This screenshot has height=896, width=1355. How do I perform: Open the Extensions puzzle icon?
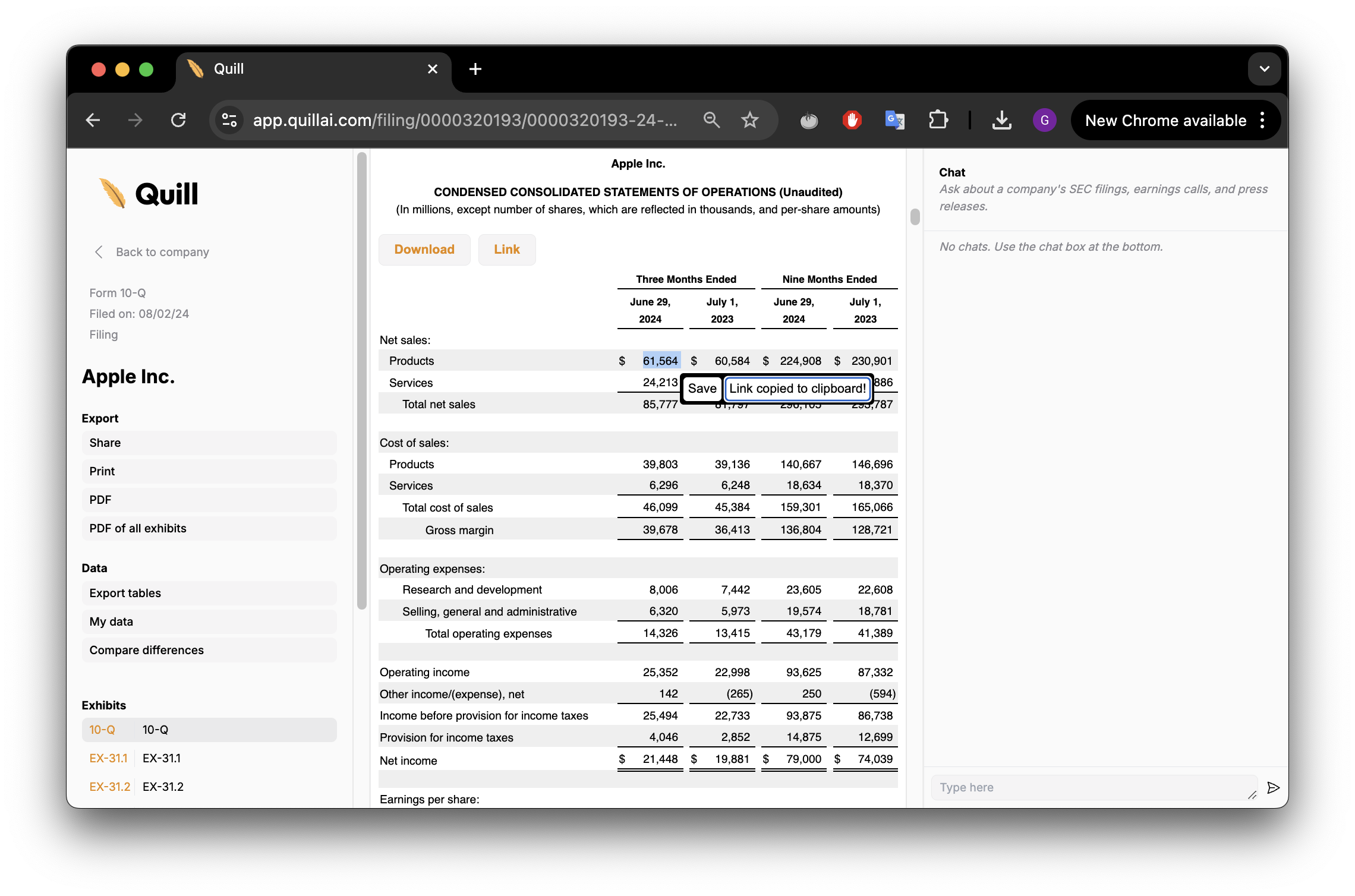click(938, 121)
